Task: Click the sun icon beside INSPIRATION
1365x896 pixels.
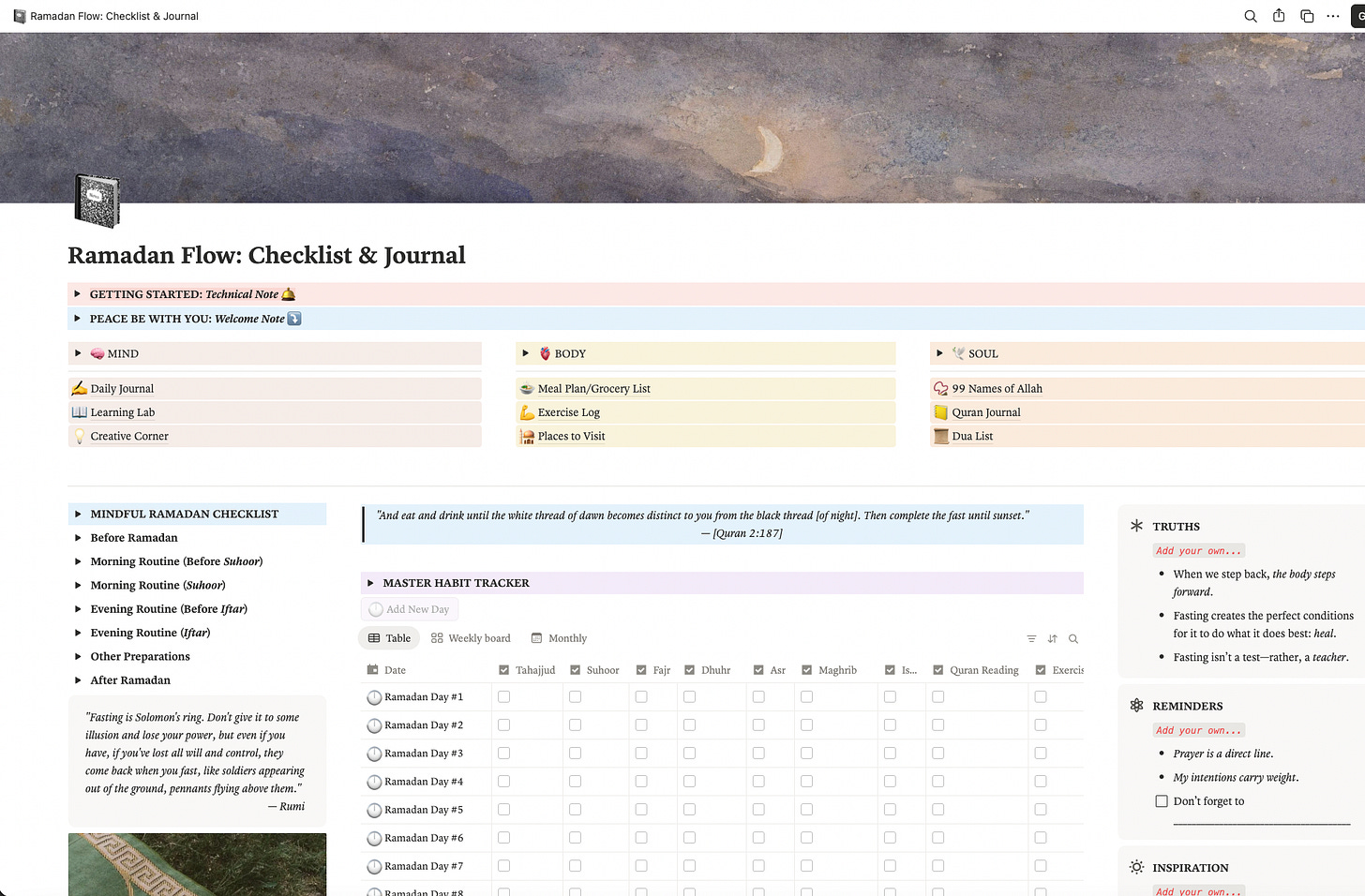Action: [x=1136, y=867]
